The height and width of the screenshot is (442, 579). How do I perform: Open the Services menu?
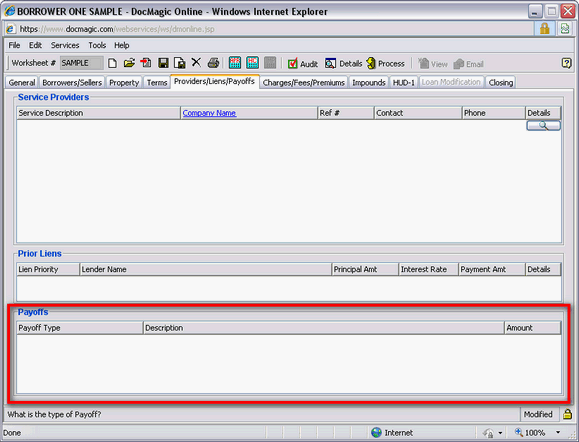click(x=65, y=45)
